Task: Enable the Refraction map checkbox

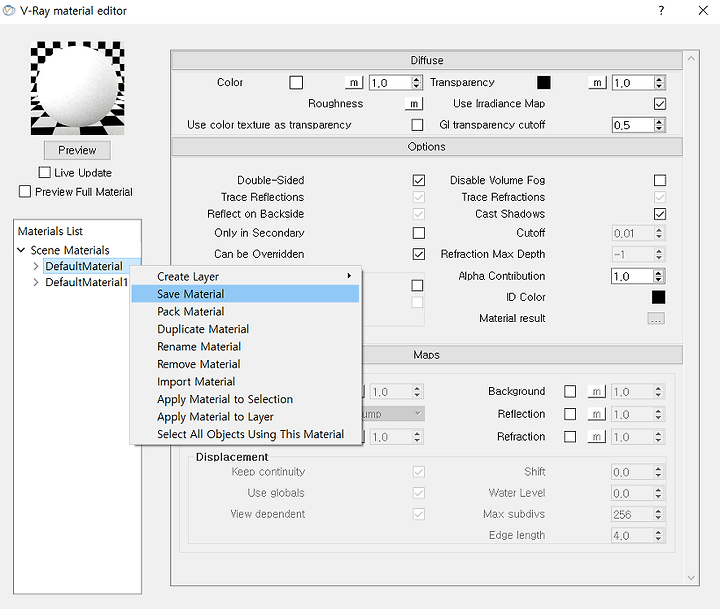Action: 570,437
